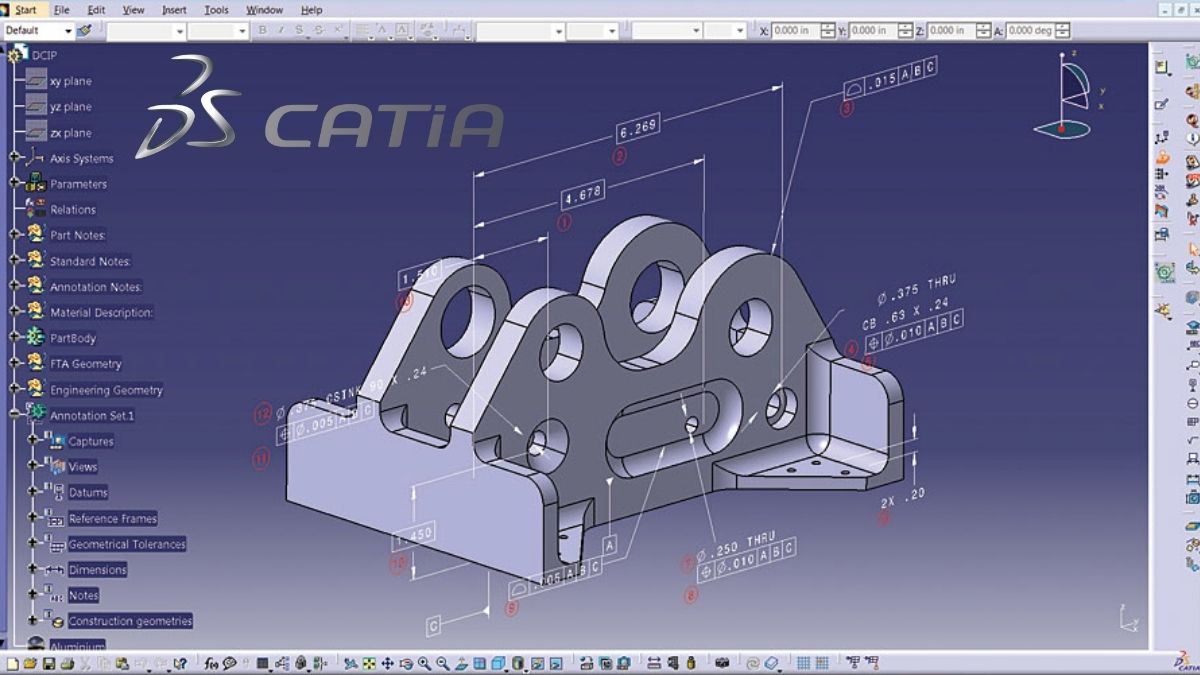
Task: Toggle Italic text formatting
Action: point(281,30)
